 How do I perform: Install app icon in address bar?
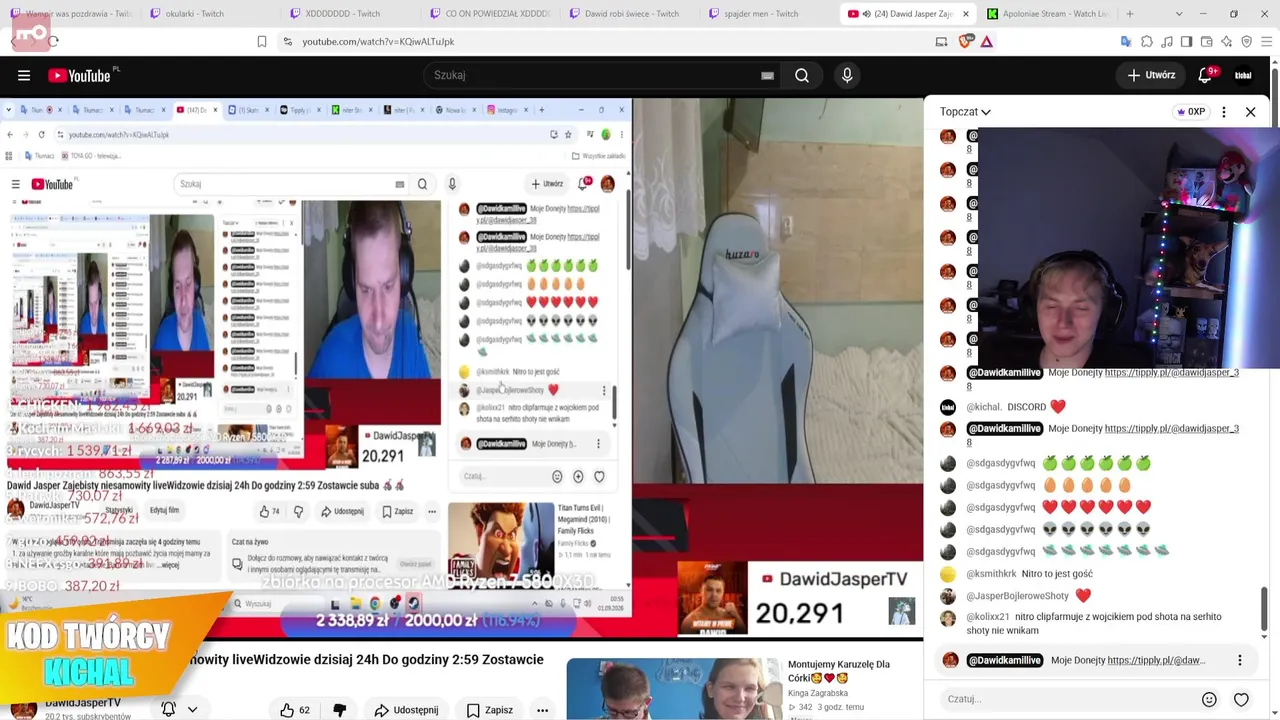click(941, 41)
